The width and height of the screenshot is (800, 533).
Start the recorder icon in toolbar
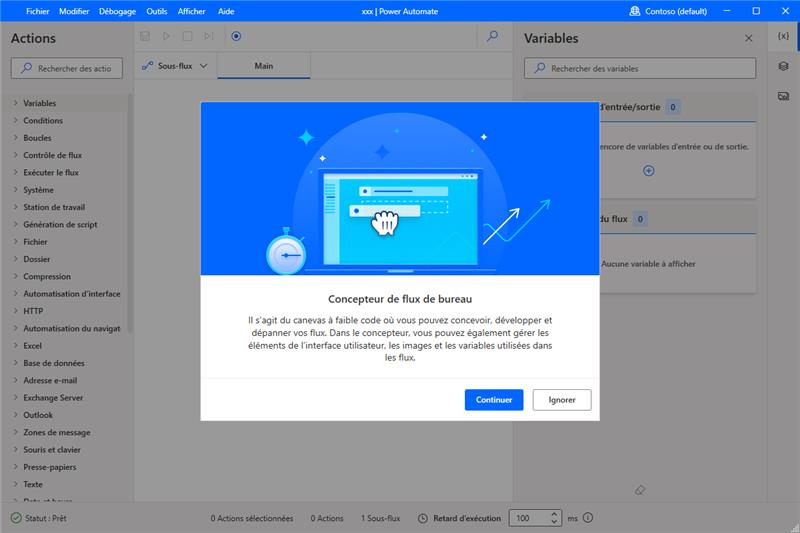click(236, 36)
